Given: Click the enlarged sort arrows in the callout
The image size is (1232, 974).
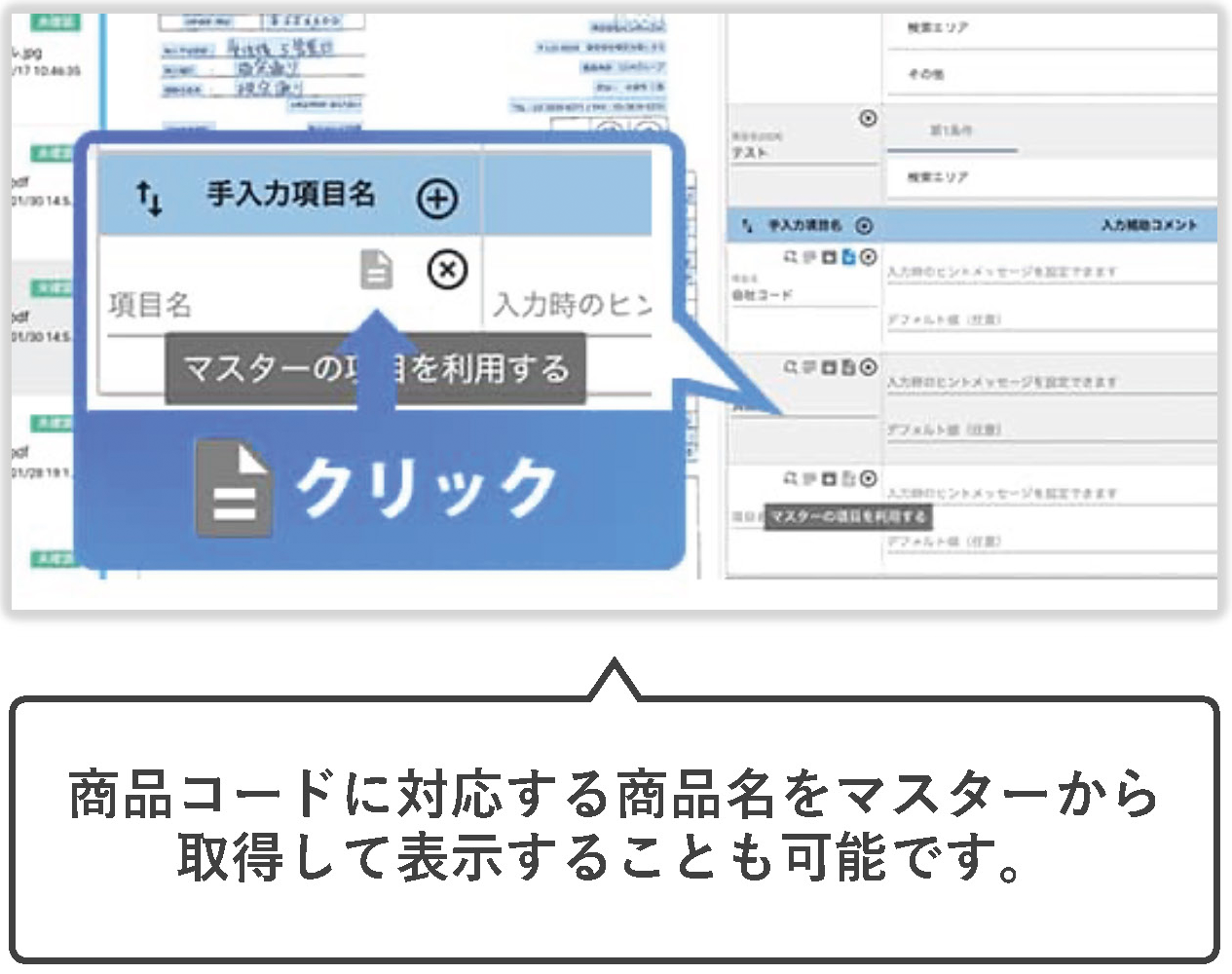Looking at the screenshot, I should pyautogui.click(x=149, y=198).
